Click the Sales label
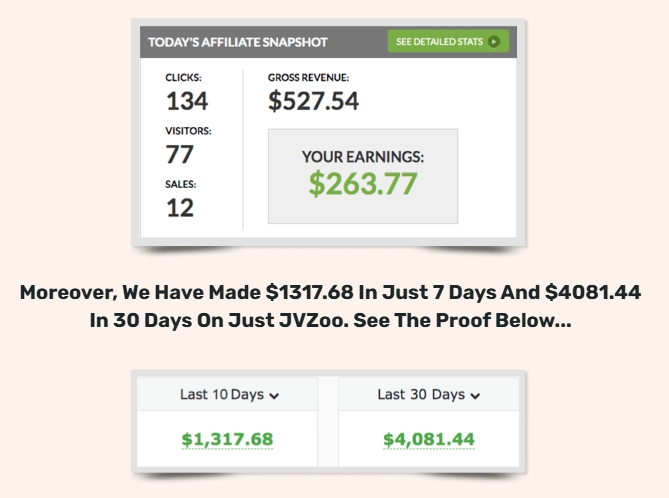The width and height of the screenshot is (669, 498). (x=180, y=184)
